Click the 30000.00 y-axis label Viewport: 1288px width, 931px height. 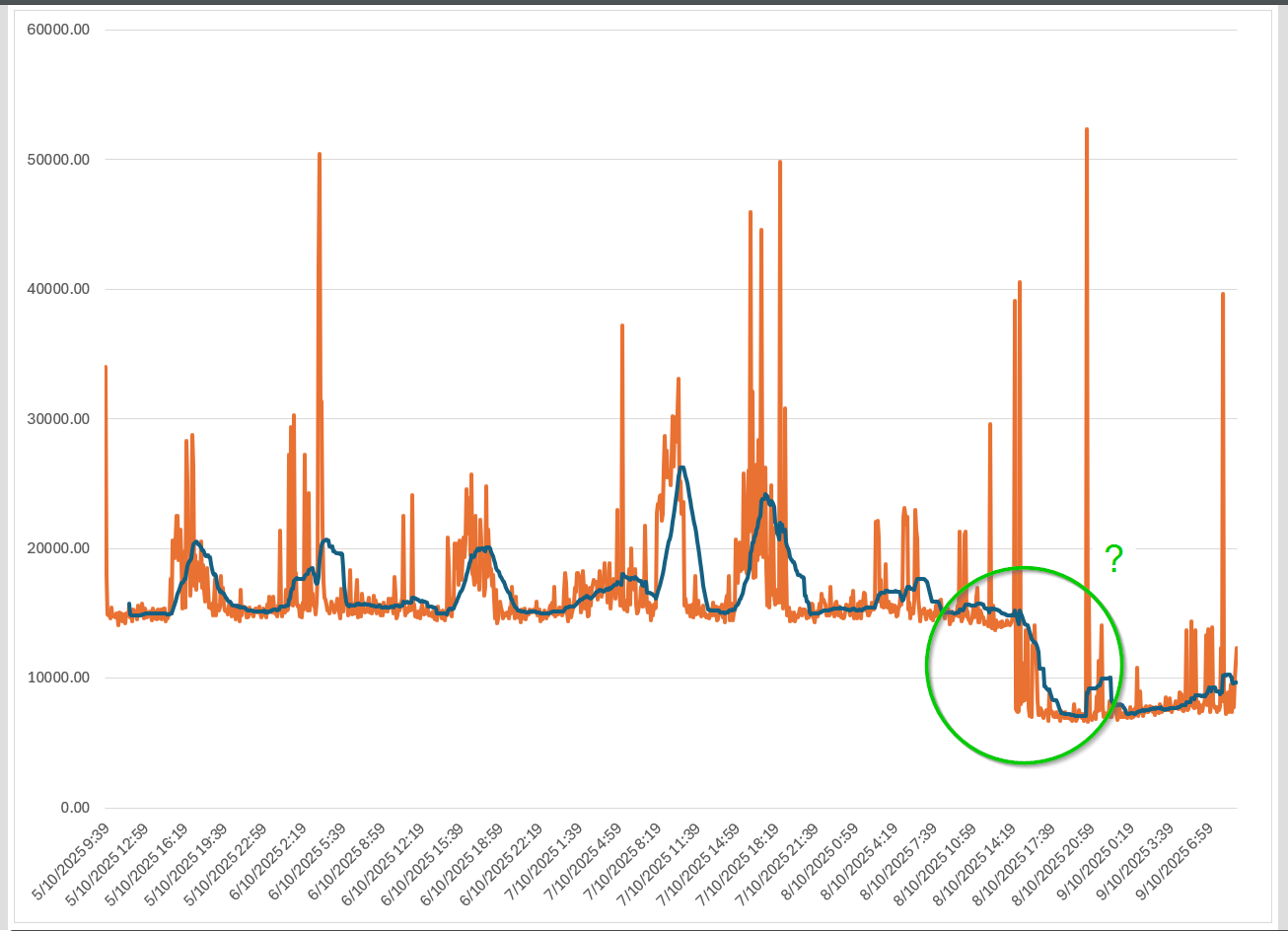click(x=58, y=418)
